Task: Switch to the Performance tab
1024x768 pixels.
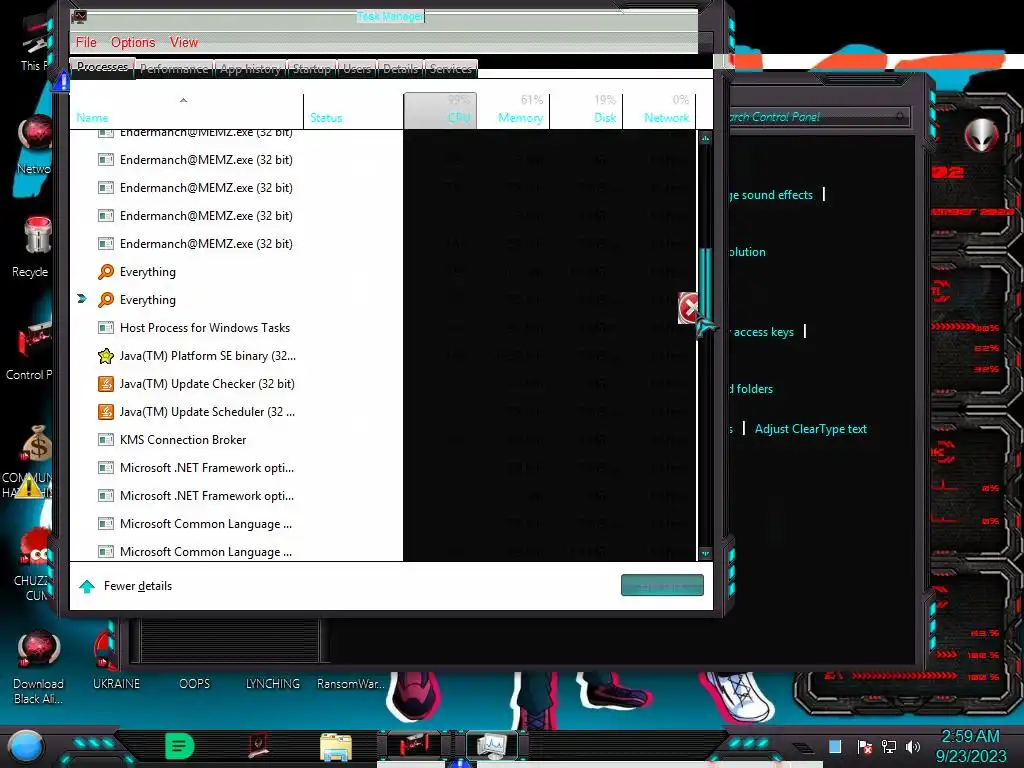Action: click(174, 69)
